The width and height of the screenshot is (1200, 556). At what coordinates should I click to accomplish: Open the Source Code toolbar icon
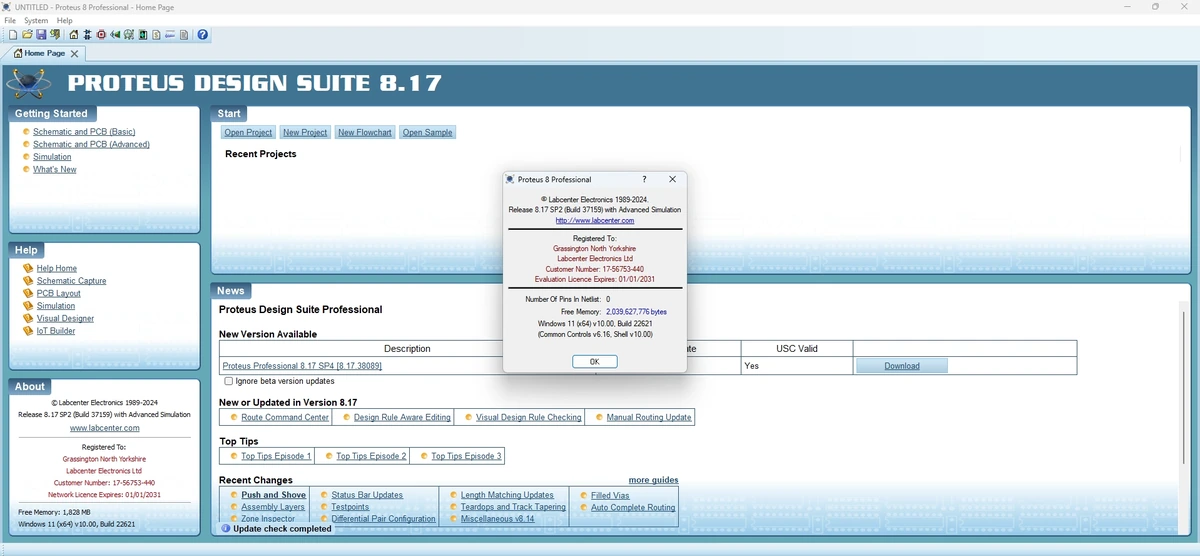170,34
